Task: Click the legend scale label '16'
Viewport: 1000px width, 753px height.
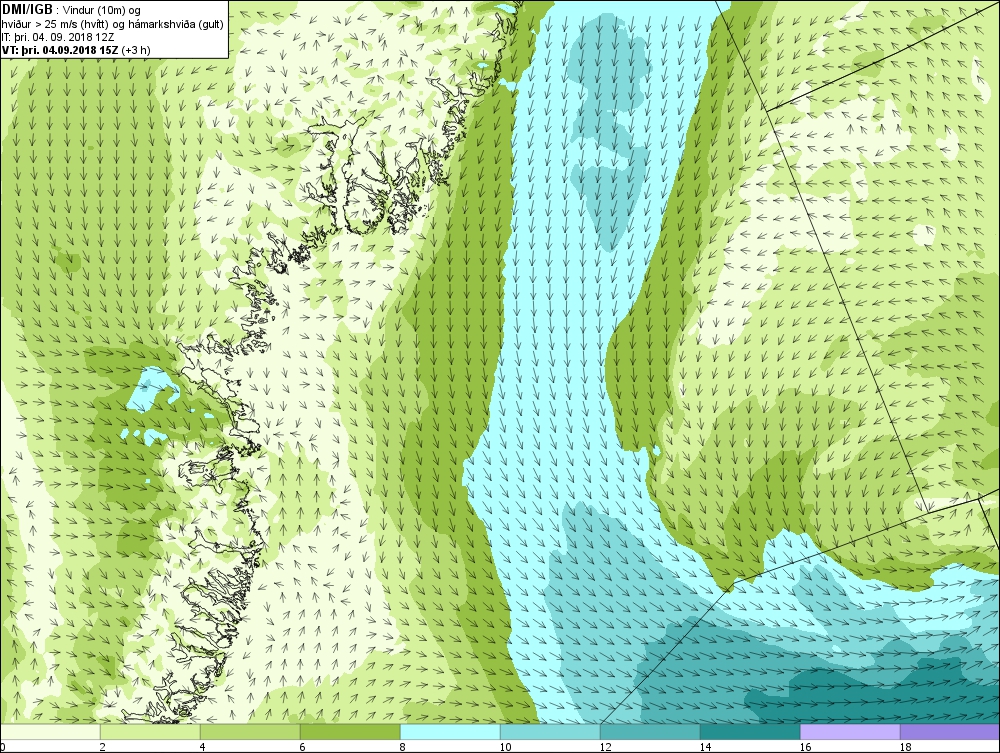Action: click(x=805, y=747)
